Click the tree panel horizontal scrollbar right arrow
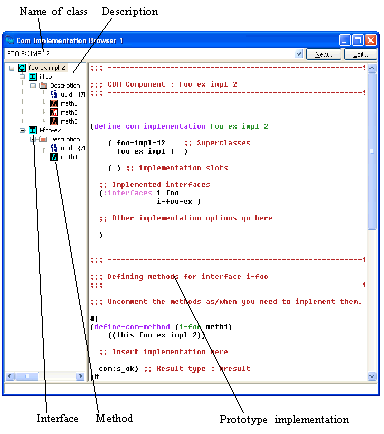Image resolution: width=384 pixels, height=434 pixels. tap(80, 376)
